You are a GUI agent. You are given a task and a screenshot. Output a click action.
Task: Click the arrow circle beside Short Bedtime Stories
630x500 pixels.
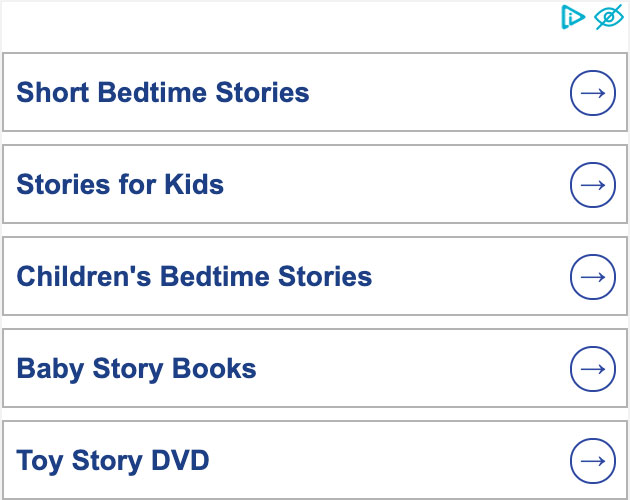coord(593,93)
